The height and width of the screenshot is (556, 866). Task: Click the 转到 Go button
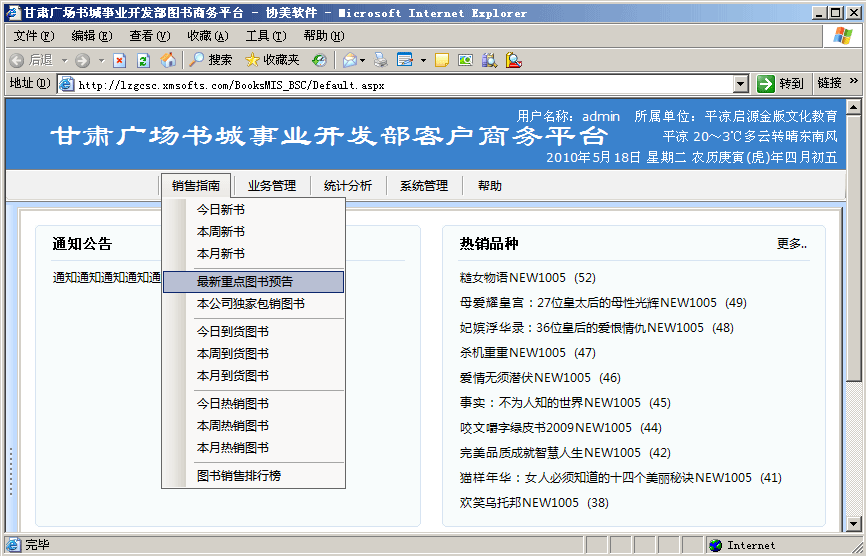[781, 85]
